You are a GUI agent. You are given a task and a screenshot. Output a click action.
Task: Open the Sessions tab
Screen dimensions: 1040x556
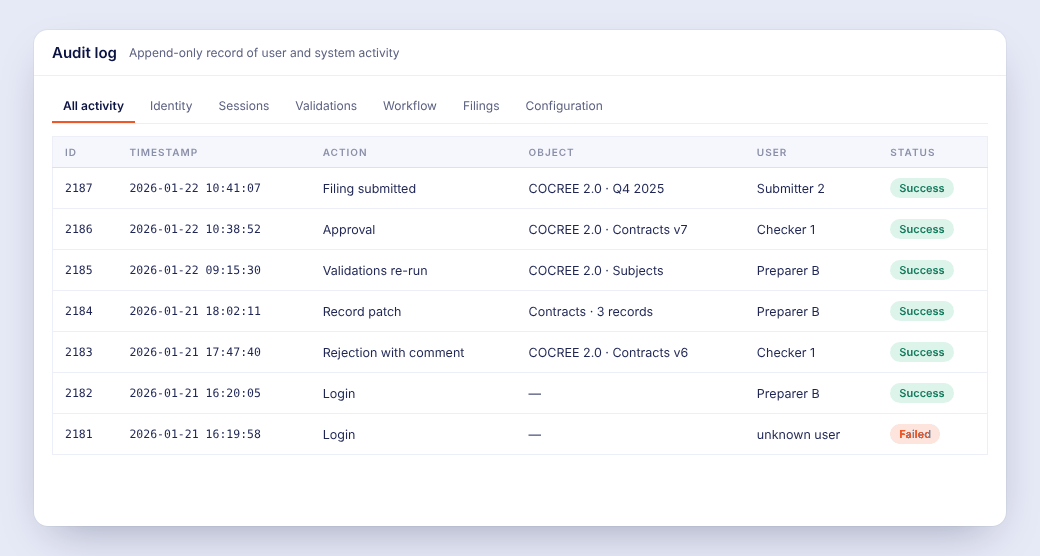(x=243, y=106)
